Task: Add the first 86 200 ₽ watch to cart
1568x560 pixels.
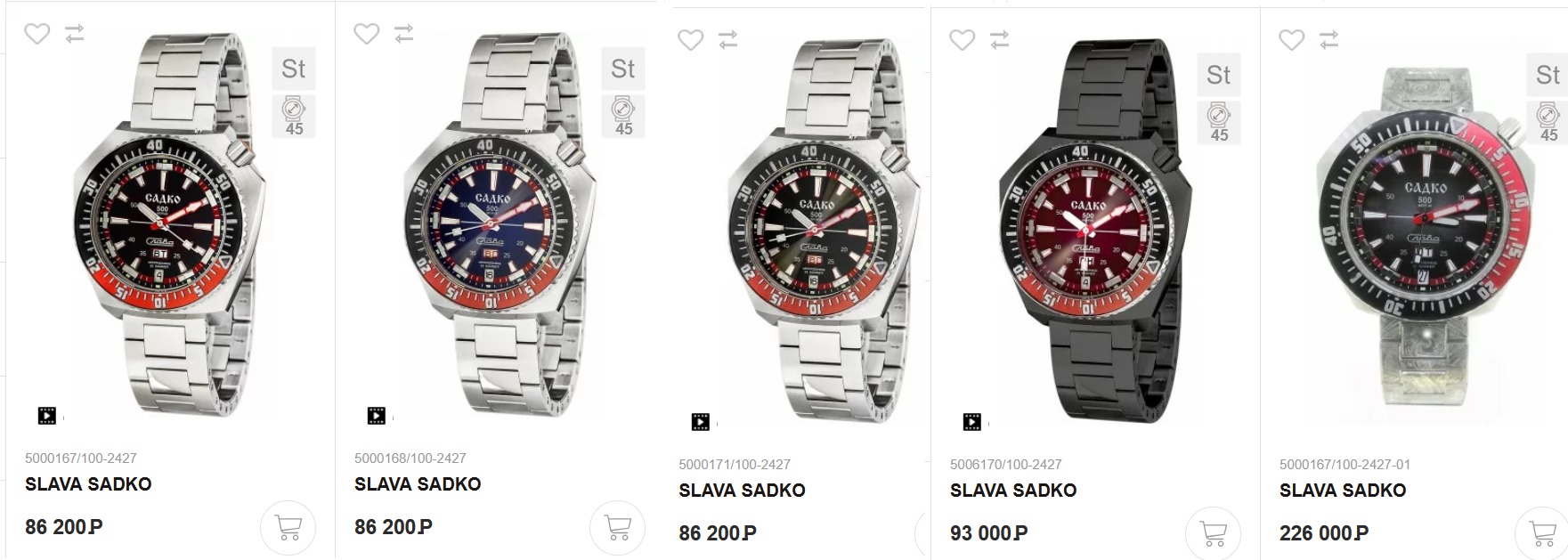Action: [288, 528]
